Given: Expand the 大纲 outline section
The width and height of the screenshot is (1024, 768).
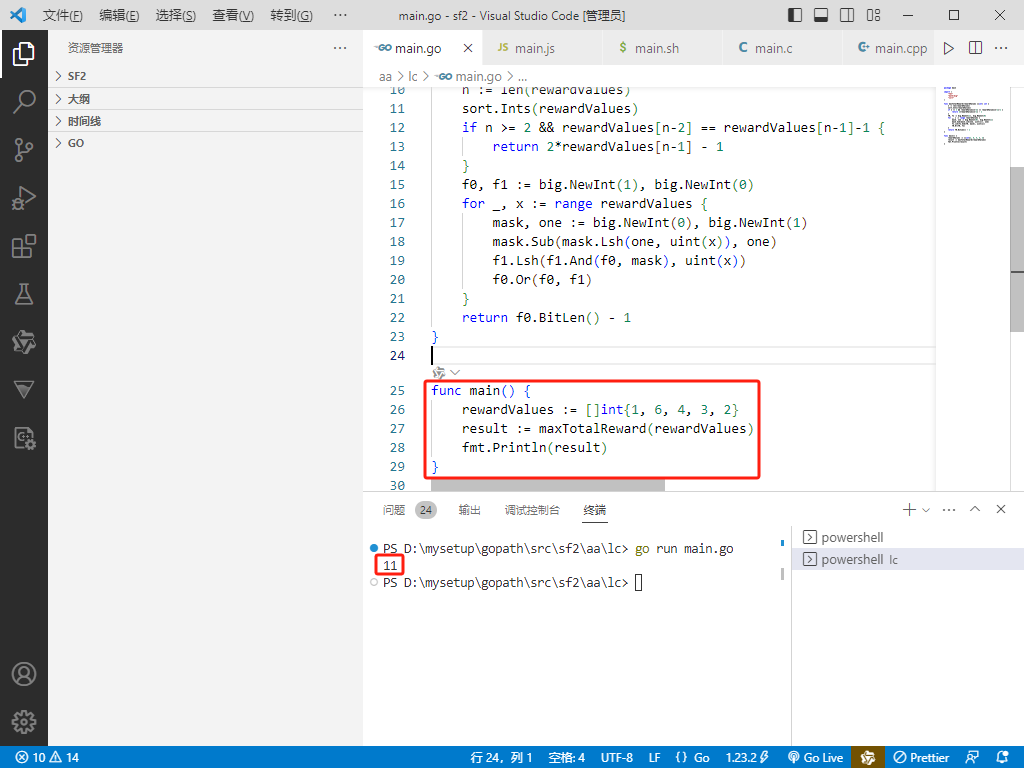Looking at the screenshot, I should tap(206, 99).
